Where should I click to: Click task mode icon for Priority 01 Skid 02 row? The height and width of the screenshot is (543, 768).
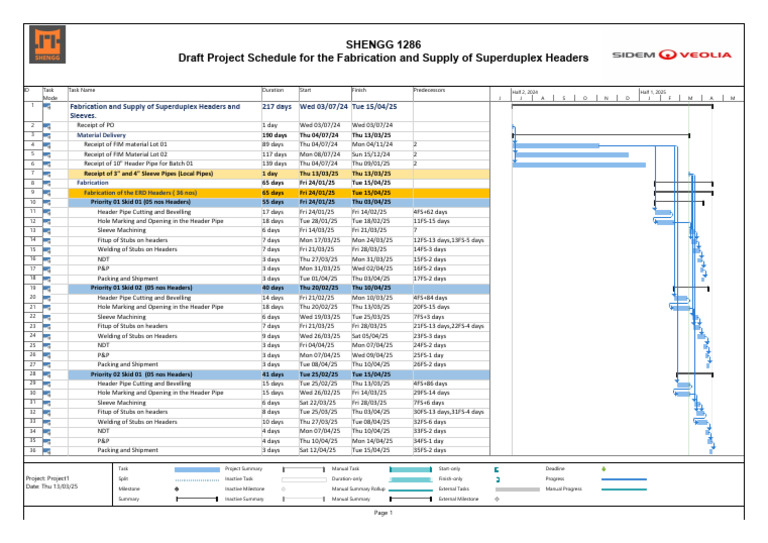pos(47,288)
